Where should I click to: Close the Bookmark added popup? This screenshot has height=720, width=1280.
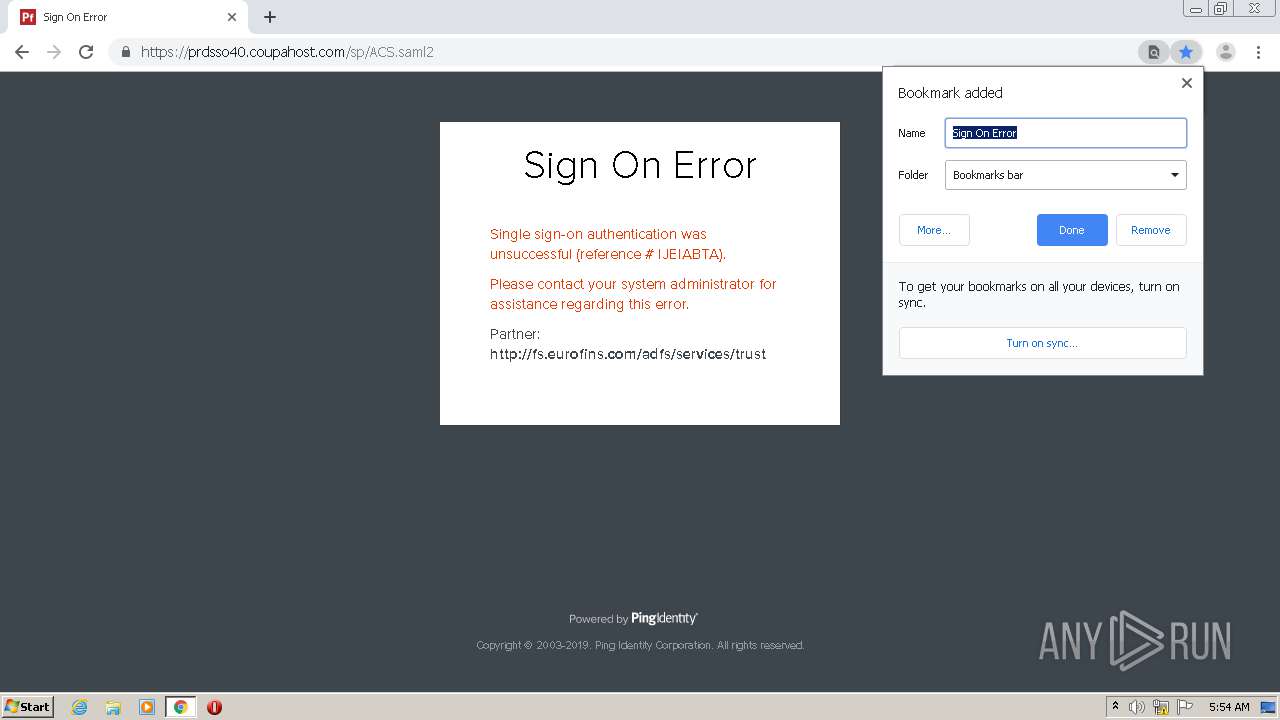pos(1187,83)
